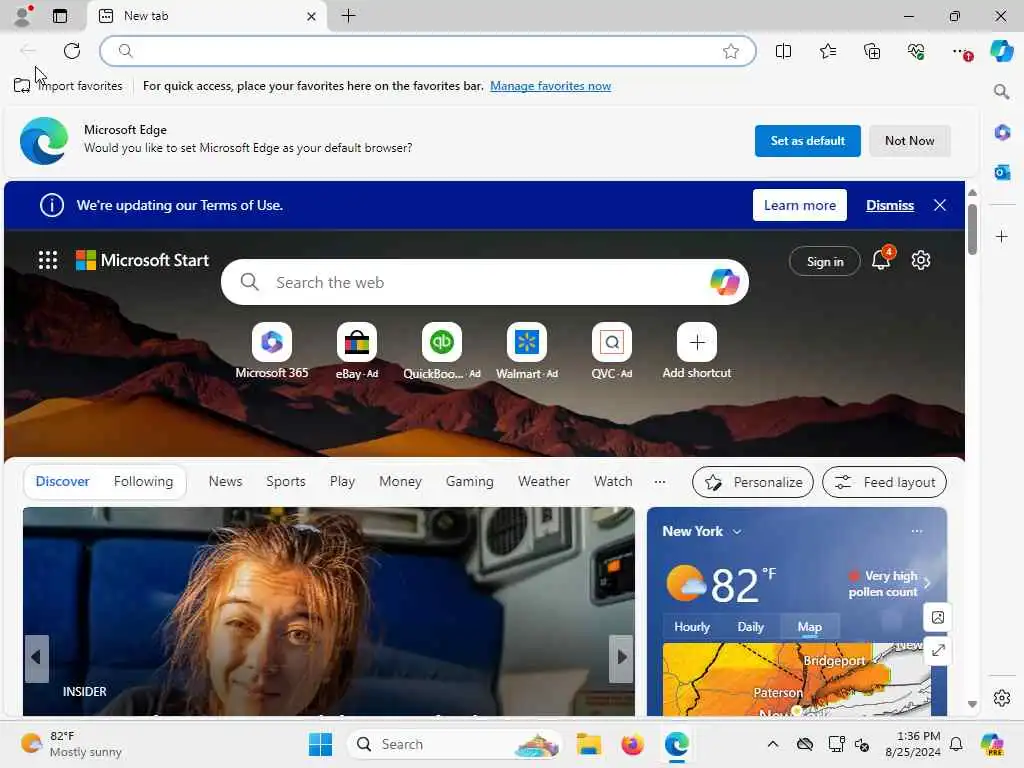Open the Feed layout button

click(x=884, y=482)
